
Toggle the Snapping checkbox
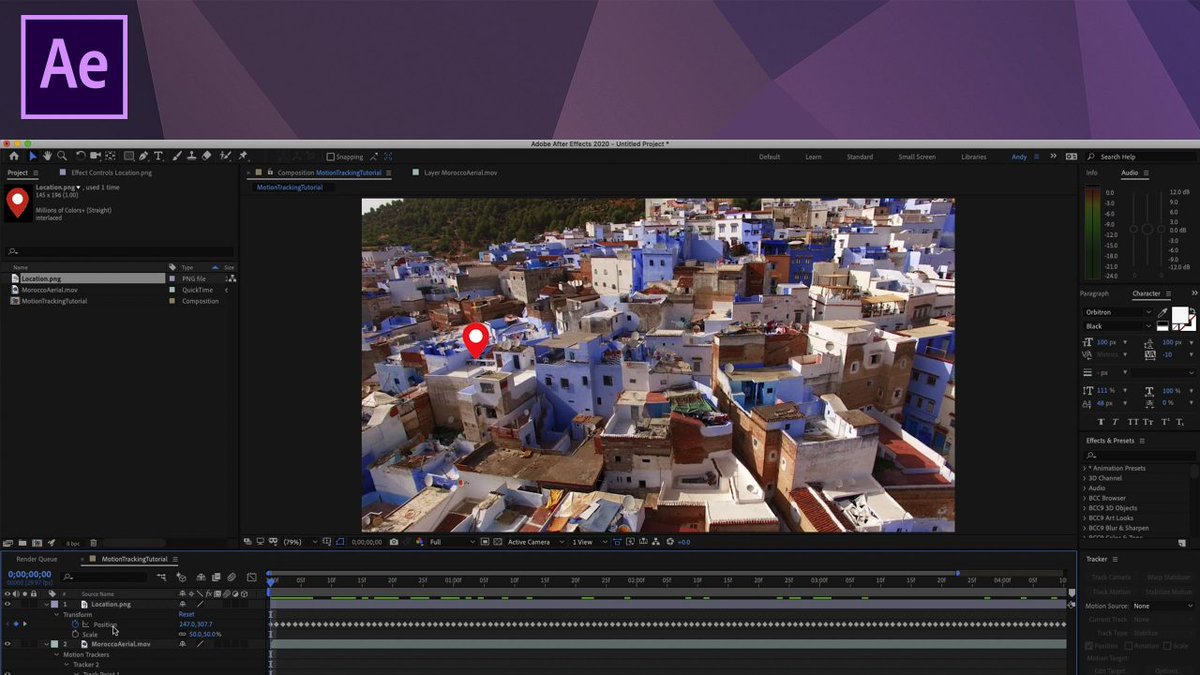point(331,157)
